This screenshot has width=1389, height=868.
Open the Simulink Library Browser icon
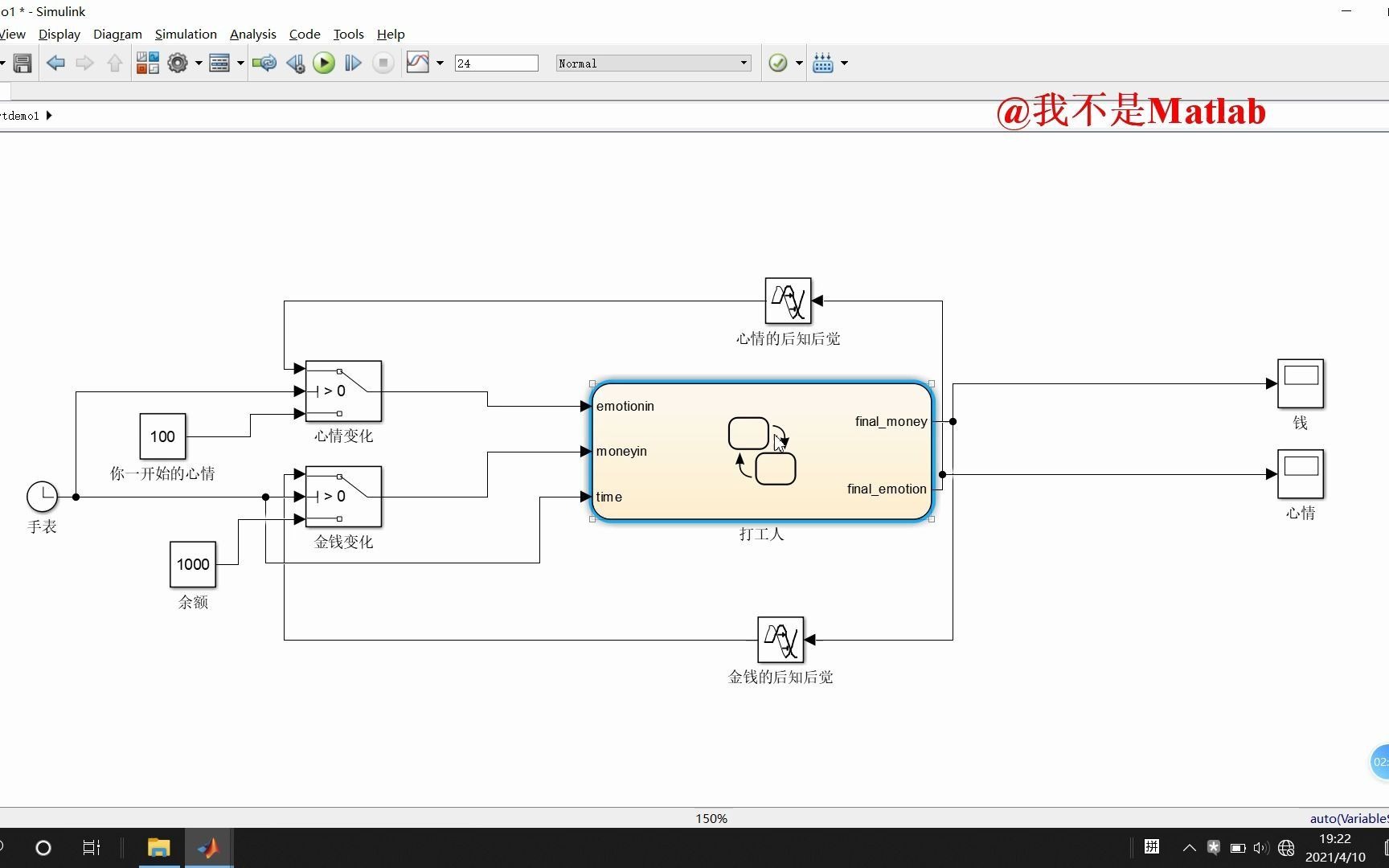[148, 63]
